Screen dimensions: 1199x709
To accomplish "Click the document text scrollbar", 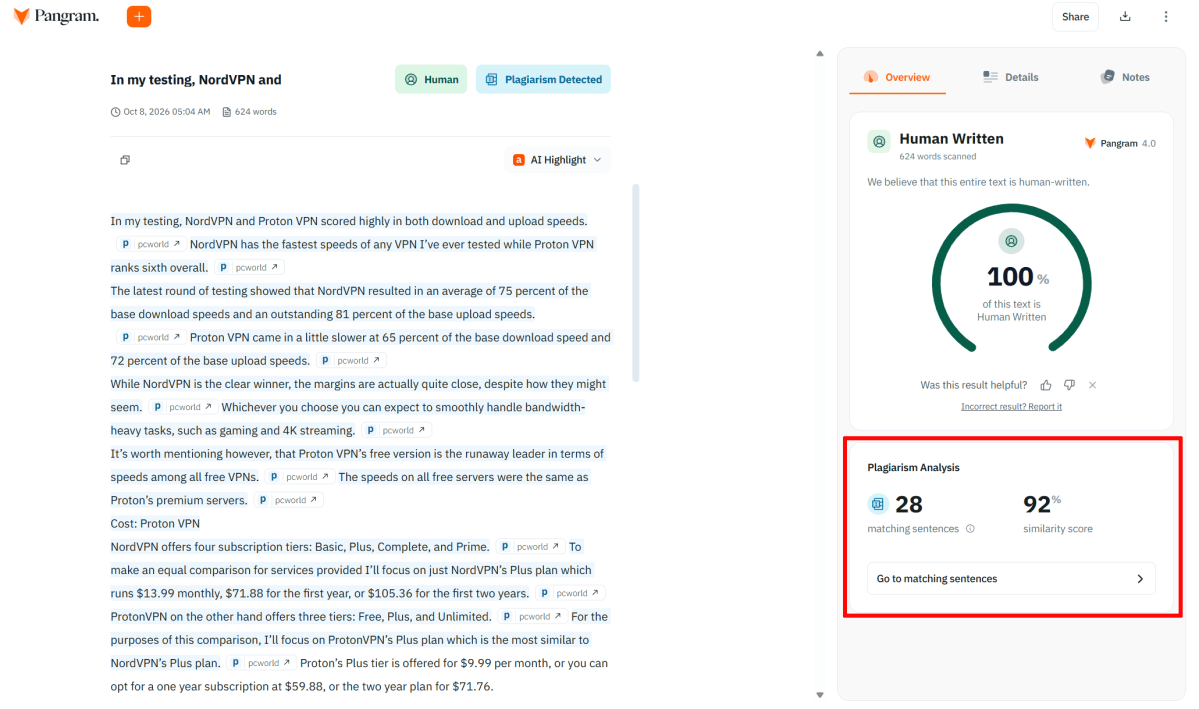I will click(x=635, y=282).
